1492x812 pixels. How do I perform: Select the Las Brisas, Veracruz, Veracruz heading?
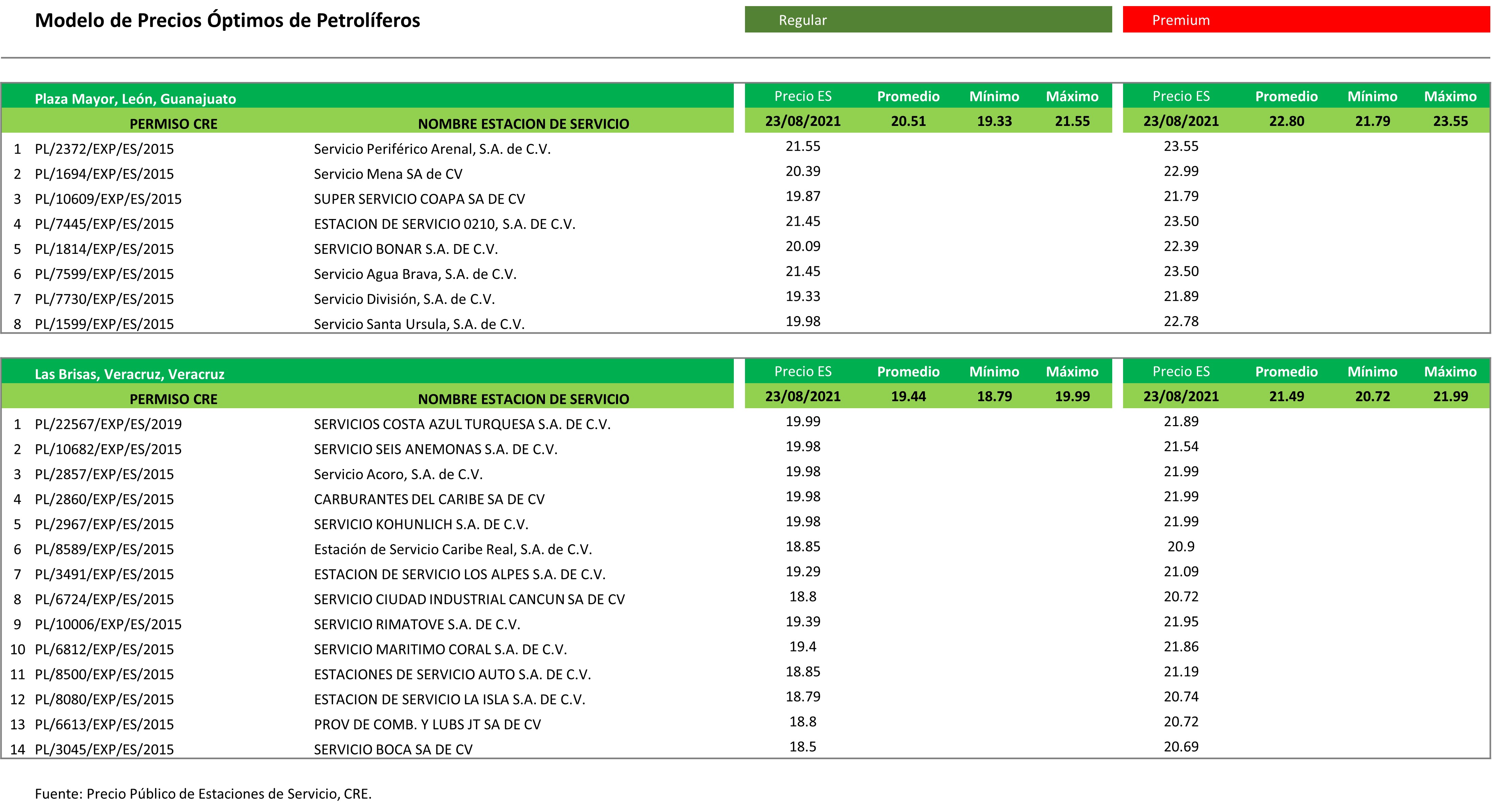pos(130,374)
